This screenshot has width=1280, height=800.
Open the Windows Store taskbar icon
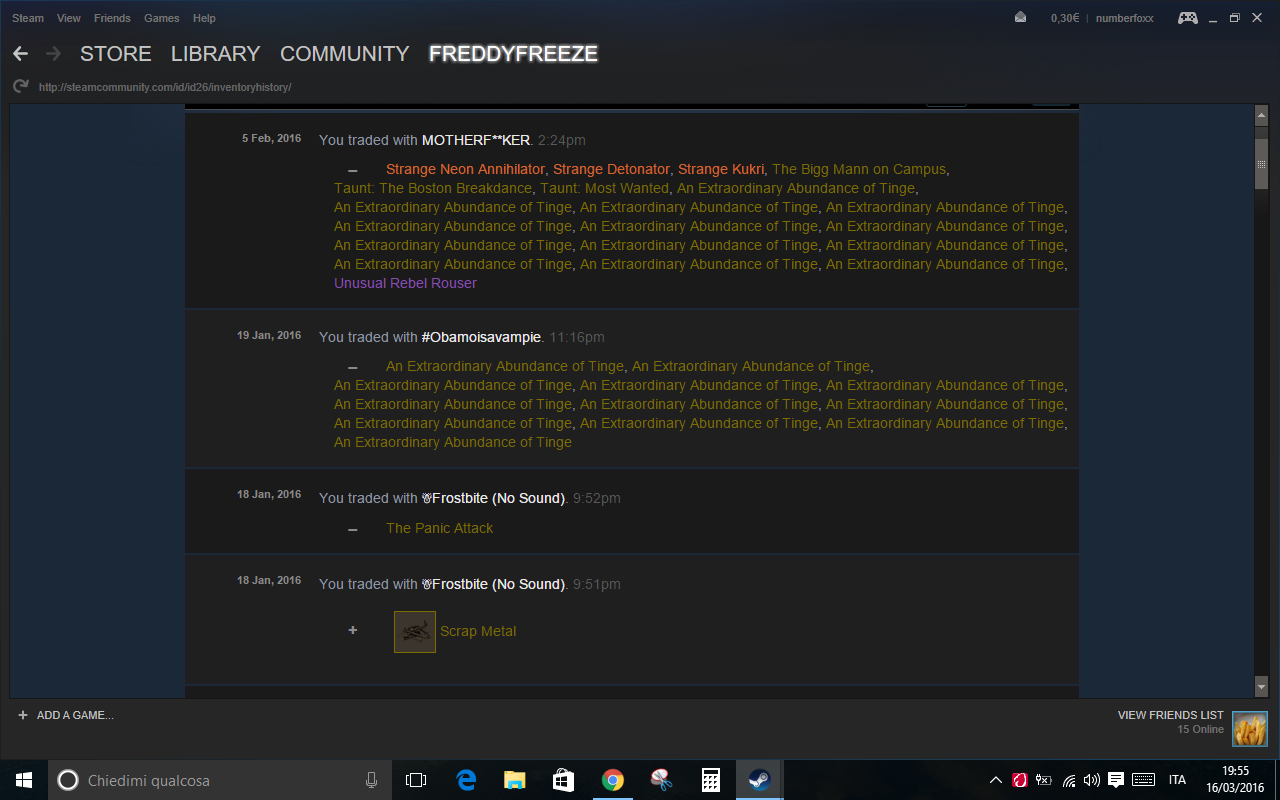[563, 780]
